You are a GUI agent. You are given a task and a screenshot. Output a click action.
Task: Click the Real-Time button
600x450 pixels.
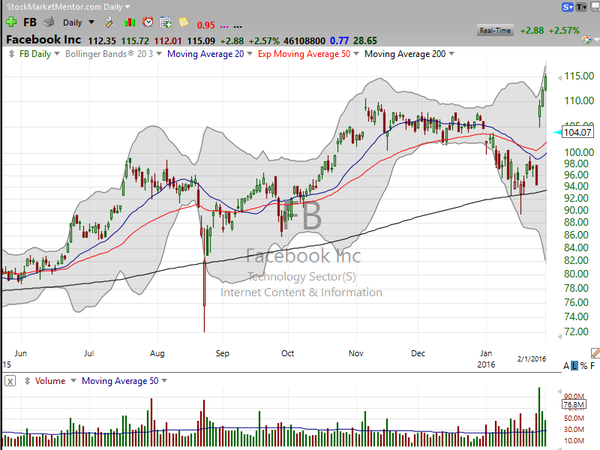click(495, 31)
